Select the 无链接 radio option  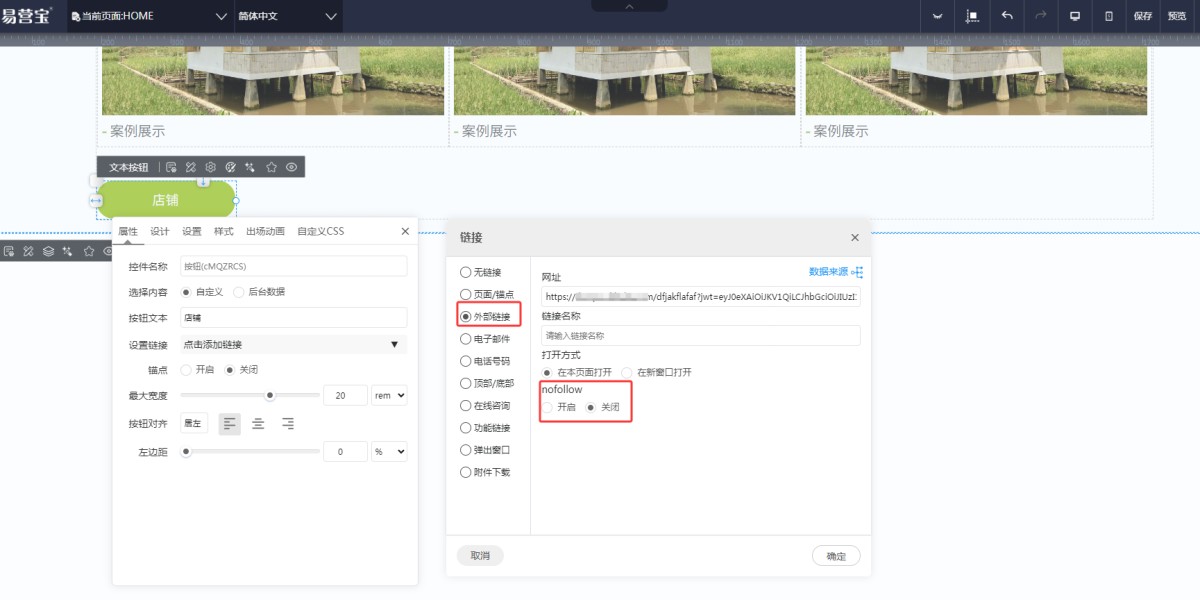(x=465, y=272)
